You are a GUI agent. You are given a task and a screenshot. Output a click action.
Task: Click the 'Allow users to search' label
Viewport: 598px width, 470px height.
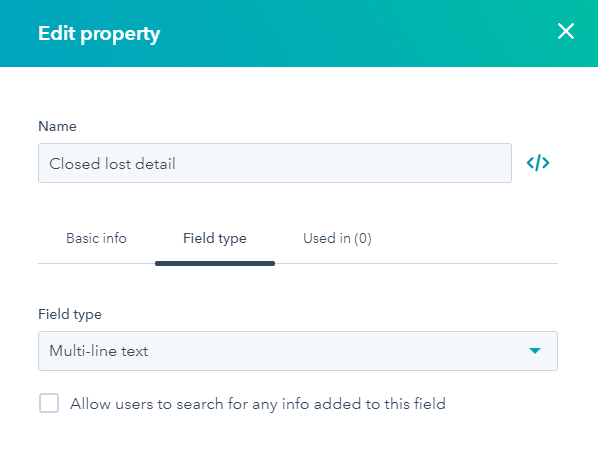(x=258, y=404)
